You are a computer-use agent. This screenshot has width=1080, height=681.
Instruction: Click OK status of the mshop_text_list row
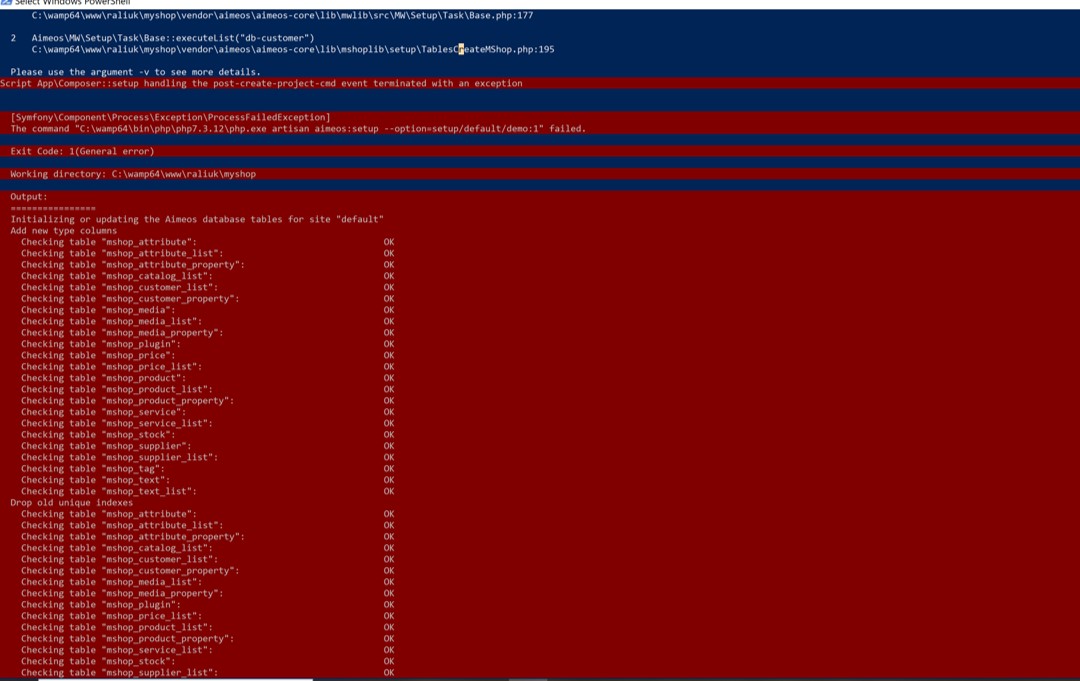tap(389, 492)
